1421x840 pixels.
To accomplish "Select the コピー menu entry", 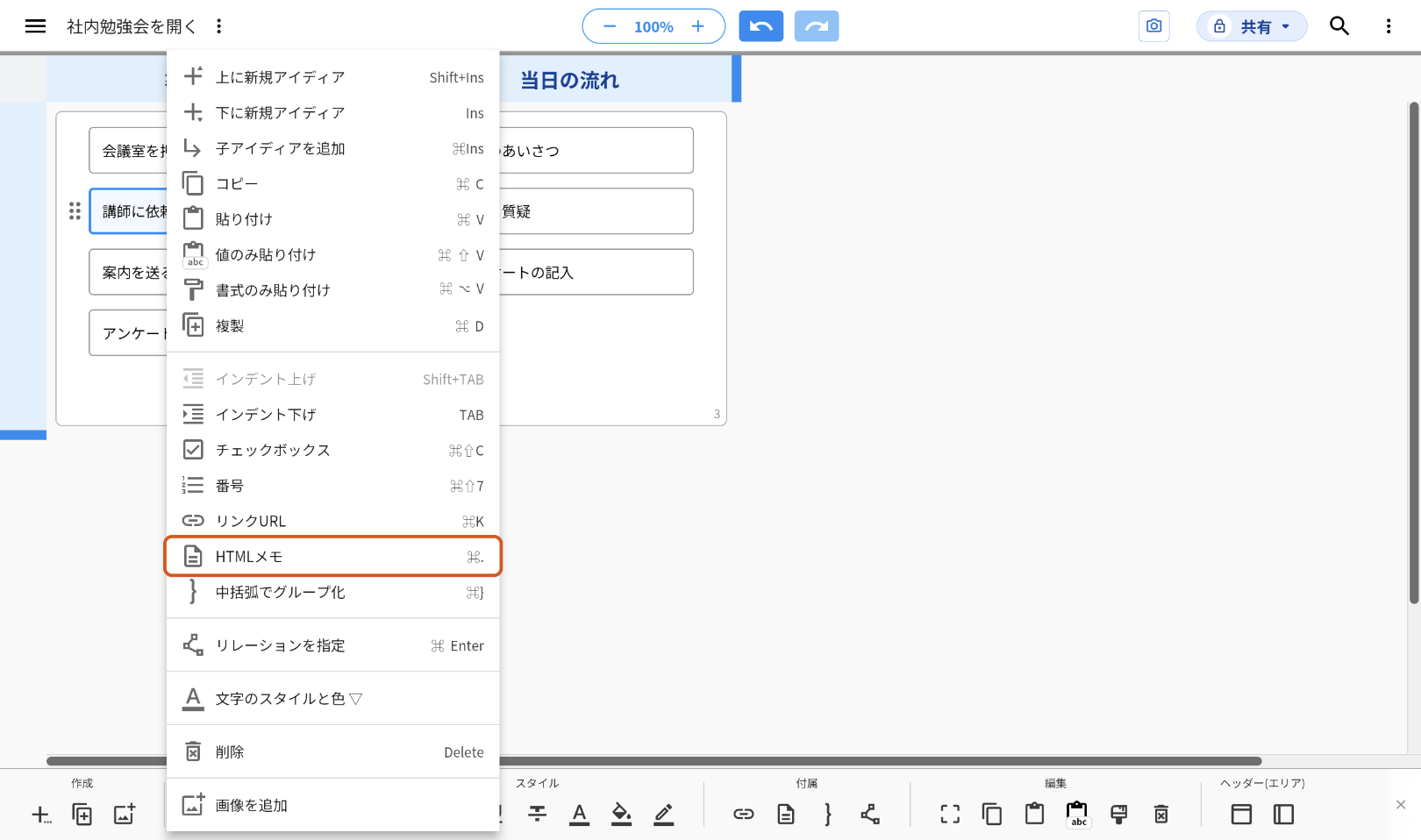I will click(x=333, y=184).
